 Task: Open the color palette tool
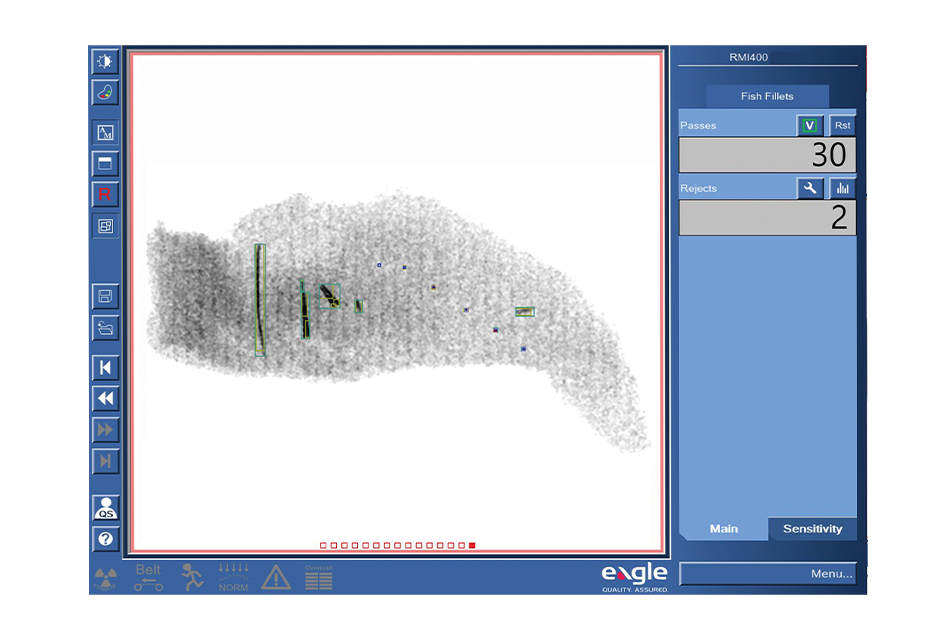[105, 93]
